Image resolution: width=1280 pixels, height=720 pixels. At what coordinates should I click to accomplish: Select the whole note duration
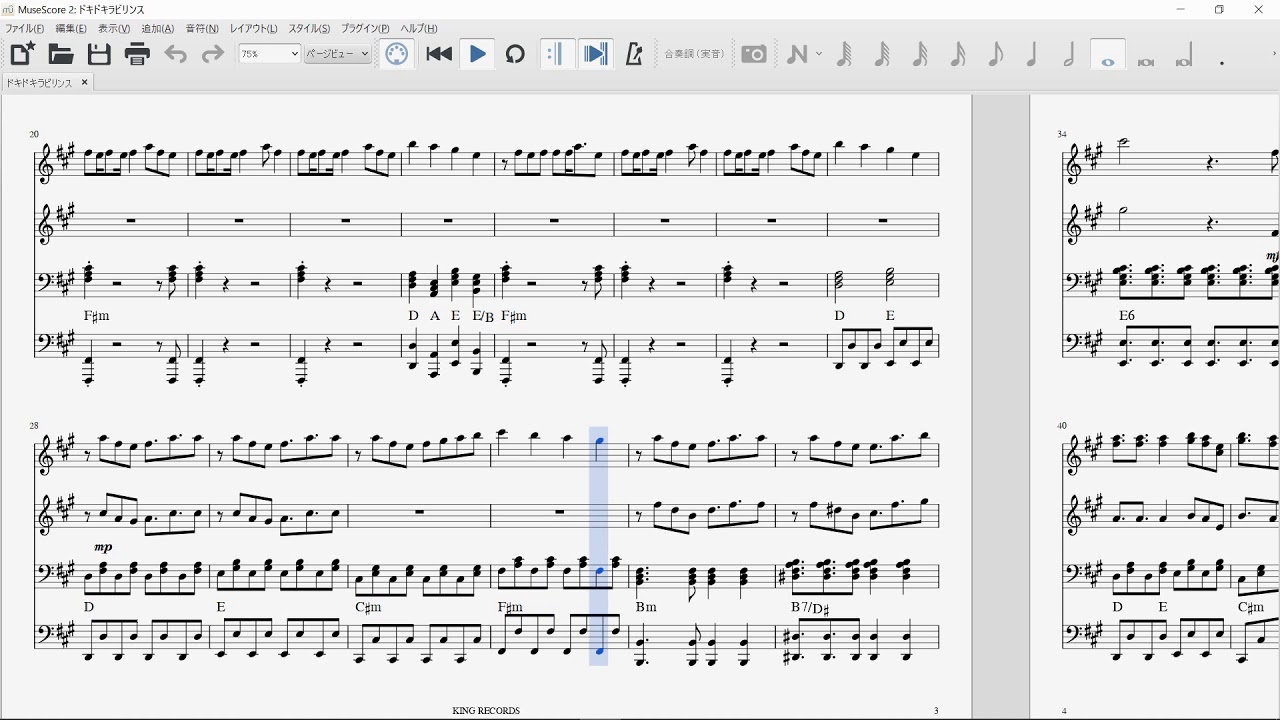click(x=1107, y=56)
